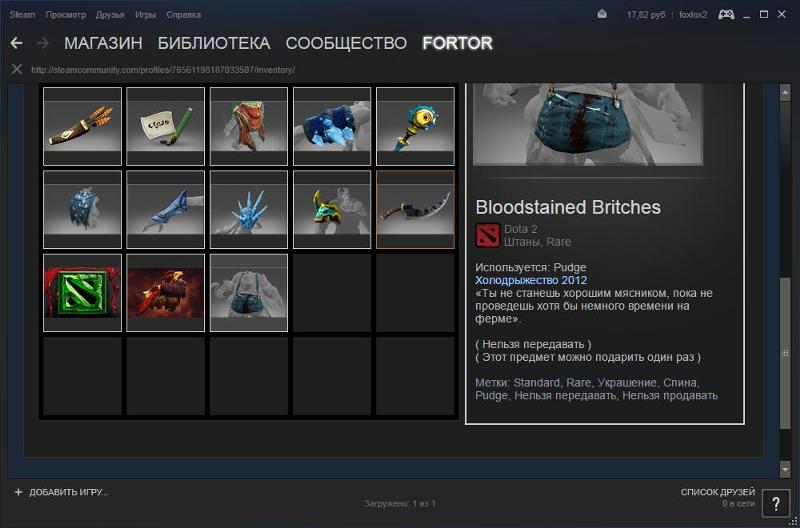This screenshot has height=528, width=800.
Task: Click the Метки tags line
Action: pyautogui.click(x=596, y=389)
